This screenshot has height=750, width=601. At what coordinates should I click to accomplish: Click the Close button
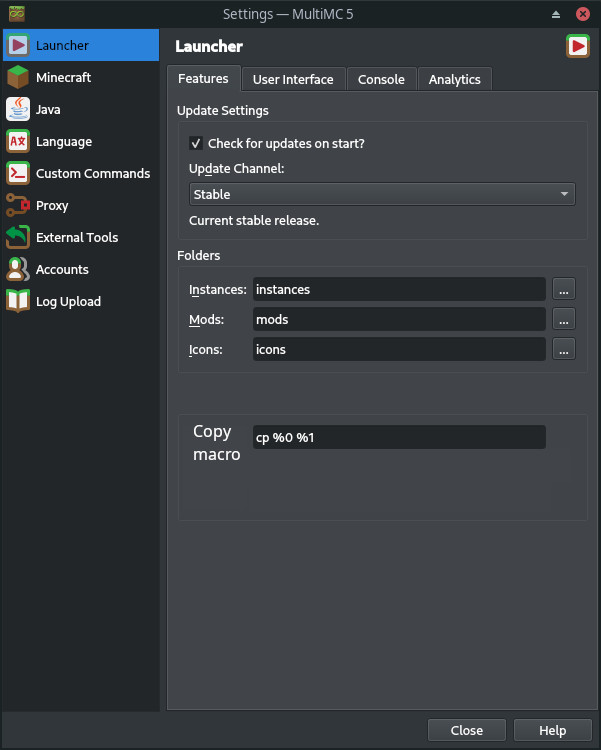coord(467,730)
